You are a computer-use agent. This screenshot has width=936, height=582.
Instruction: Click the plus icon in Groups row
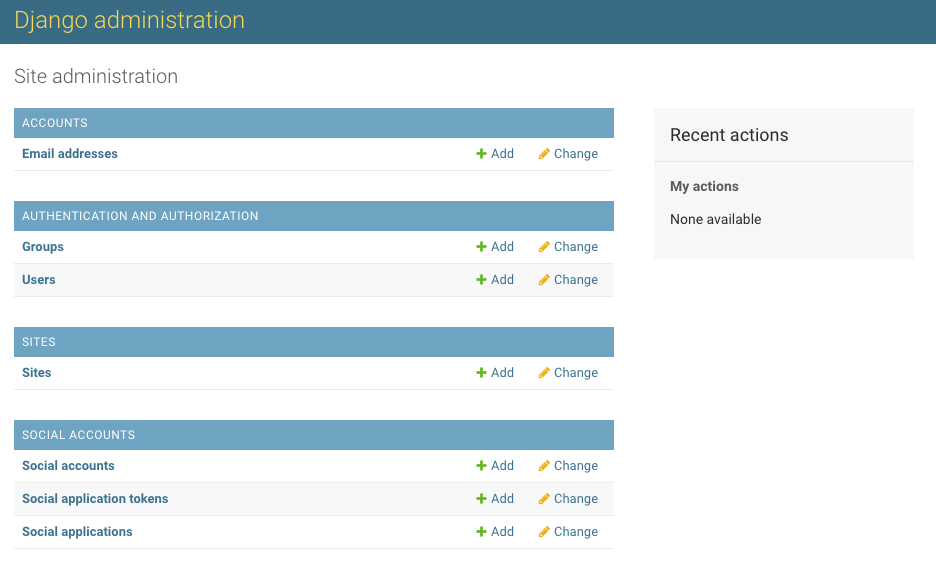481,247
